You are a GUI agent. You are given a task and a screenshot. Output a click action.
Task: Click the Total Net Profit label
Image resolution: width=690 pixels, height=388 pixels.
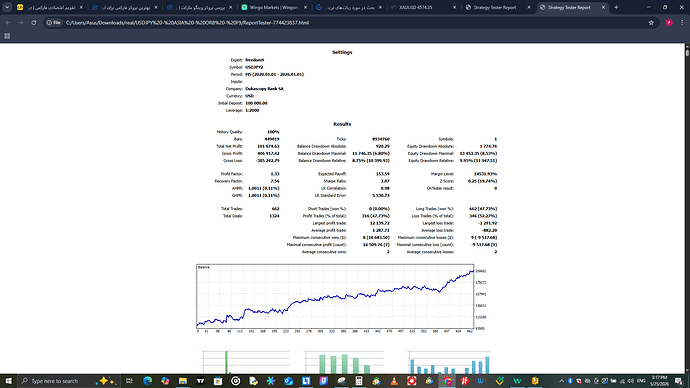click(229, 146)
